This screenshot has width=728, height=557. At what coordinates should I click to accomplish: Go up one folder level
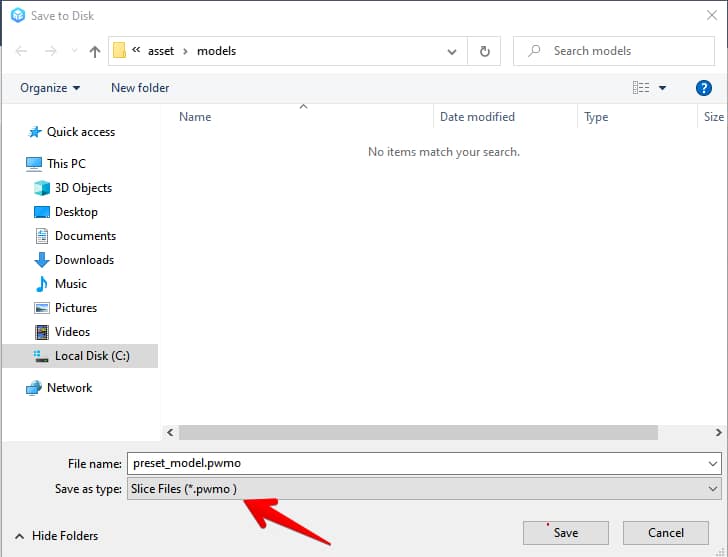click(x=95, y=51)
